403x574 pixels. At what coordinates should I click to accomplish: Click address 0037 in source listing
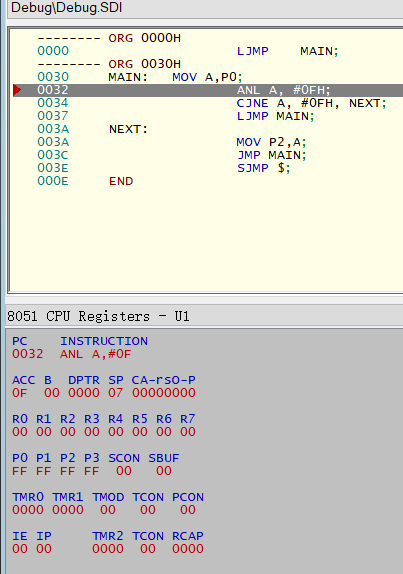click(x=53, y=116)
